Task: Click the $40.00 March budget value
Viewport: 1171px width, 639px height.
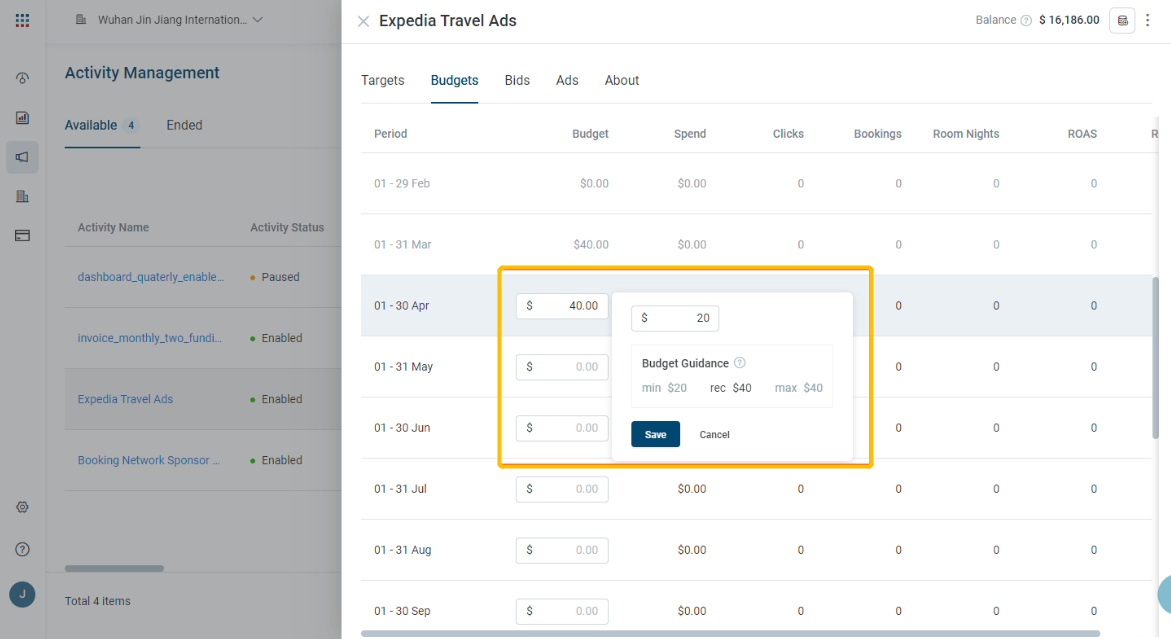Action: [x=591, y=245]
